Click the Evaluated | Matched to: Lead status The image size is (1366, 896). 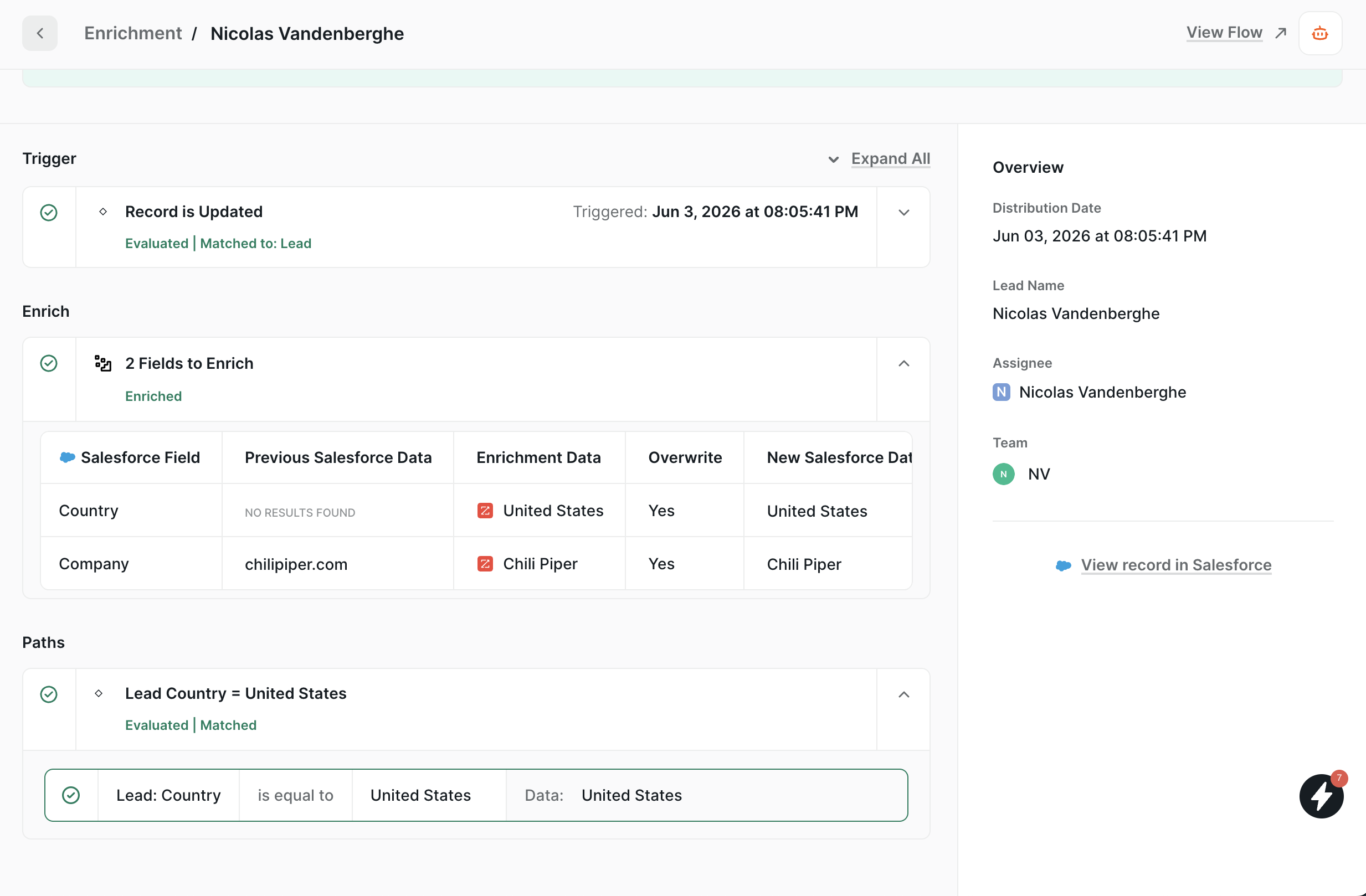[218, 243]
